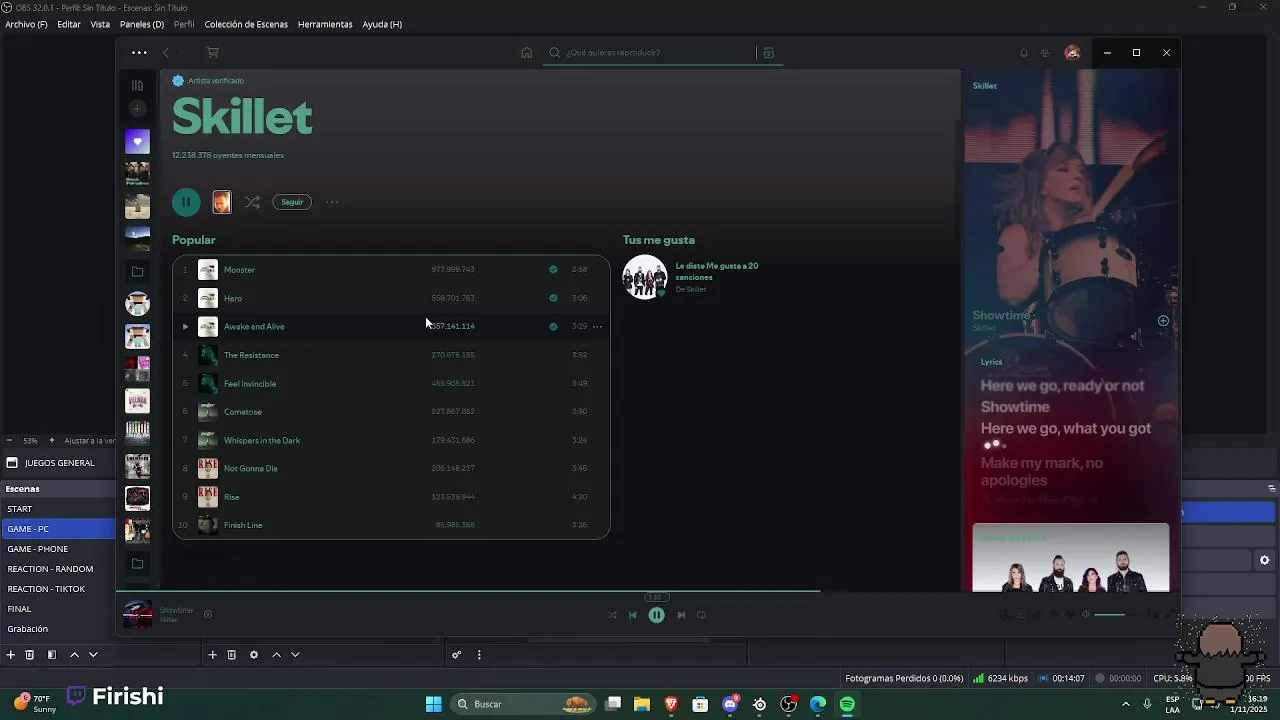This screenshot has height=720, width=1280.
Task: Add a scene with the OBS plus icon
Action: tap(10, 655)
